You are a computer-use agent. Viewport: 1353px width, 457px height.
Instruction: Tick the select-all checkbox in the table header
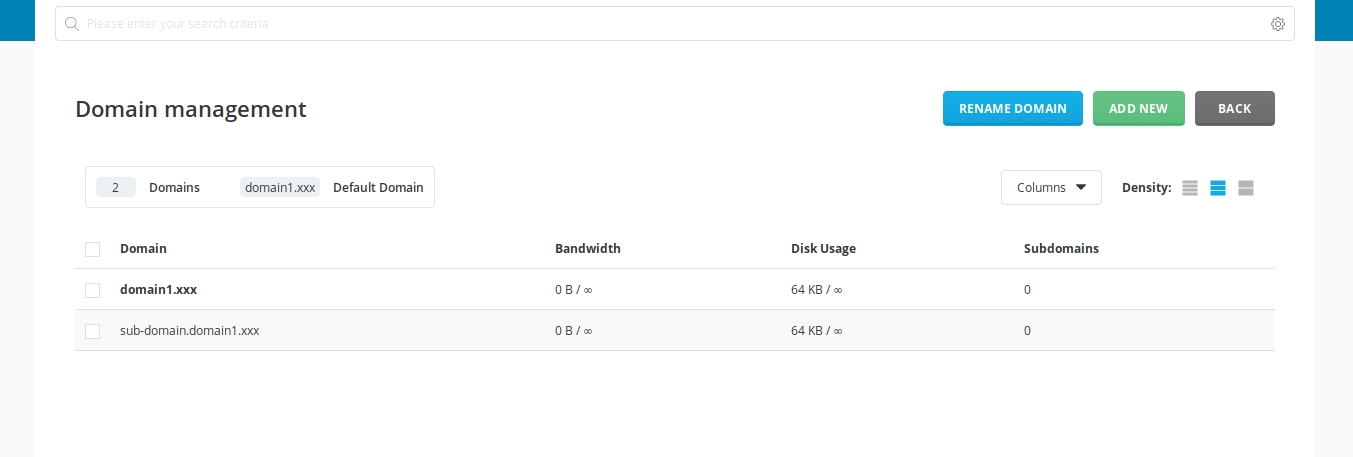[x=93, y=249]
